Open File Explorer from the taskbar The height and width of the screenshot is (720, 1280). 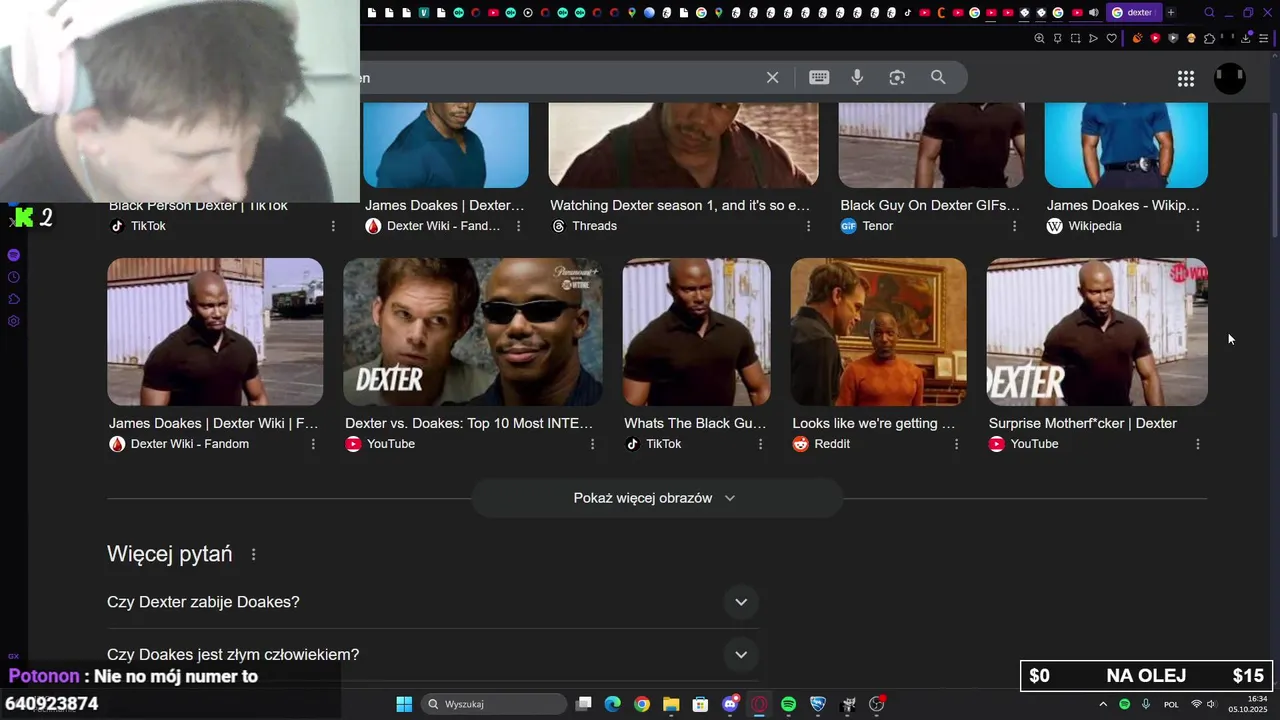click(x=671, y=704)
